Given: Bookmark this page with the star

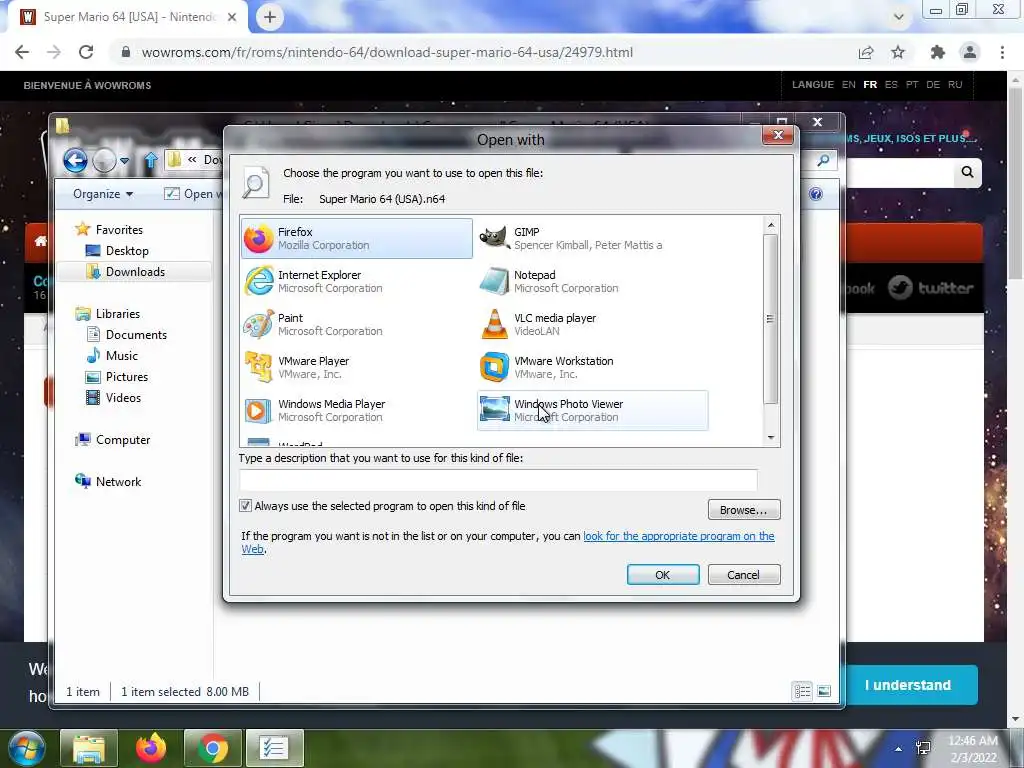Looking at the screenshot, I should pyautogui.click(x=898, y=52).
